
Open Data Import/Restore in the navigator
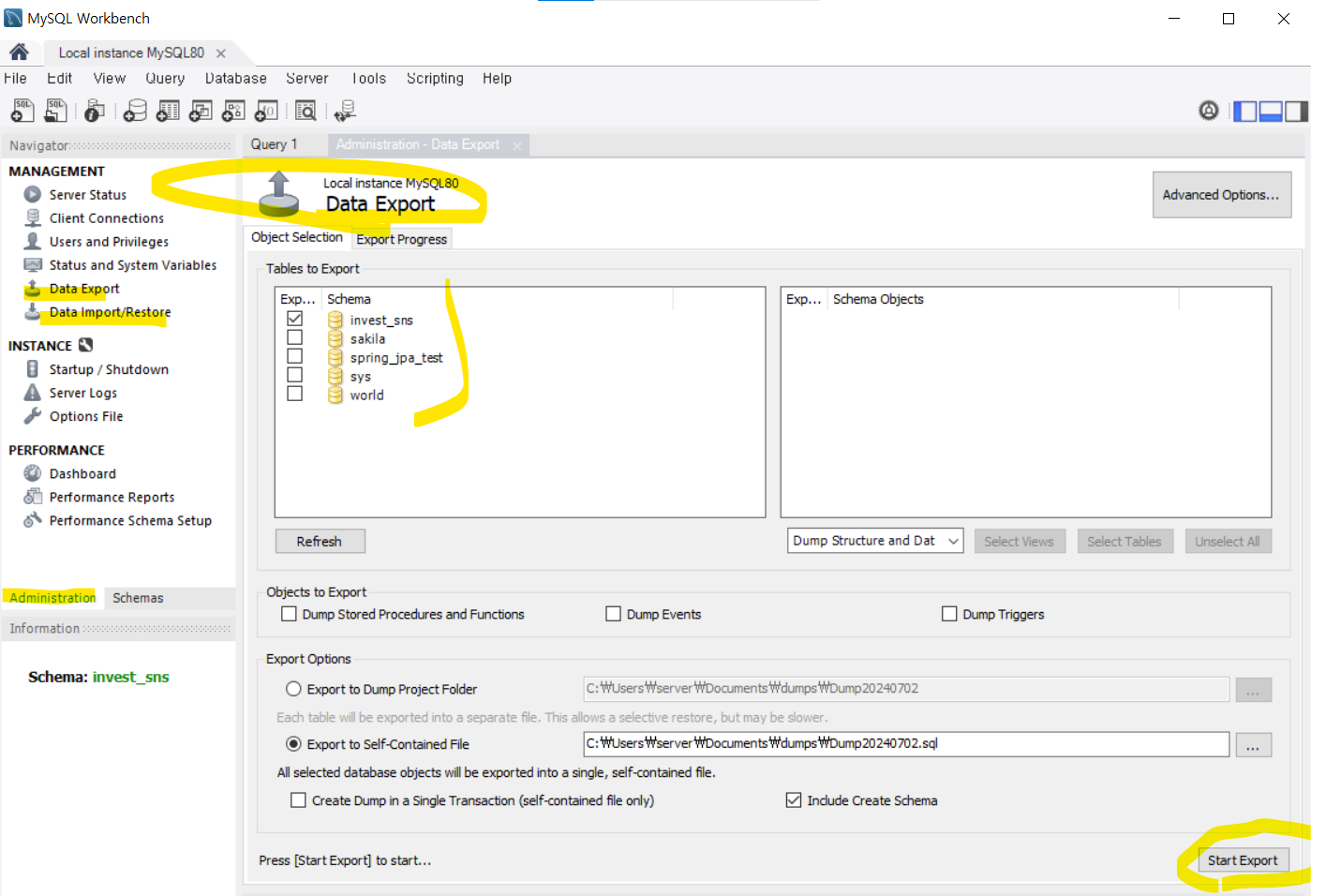click(110, 312)
